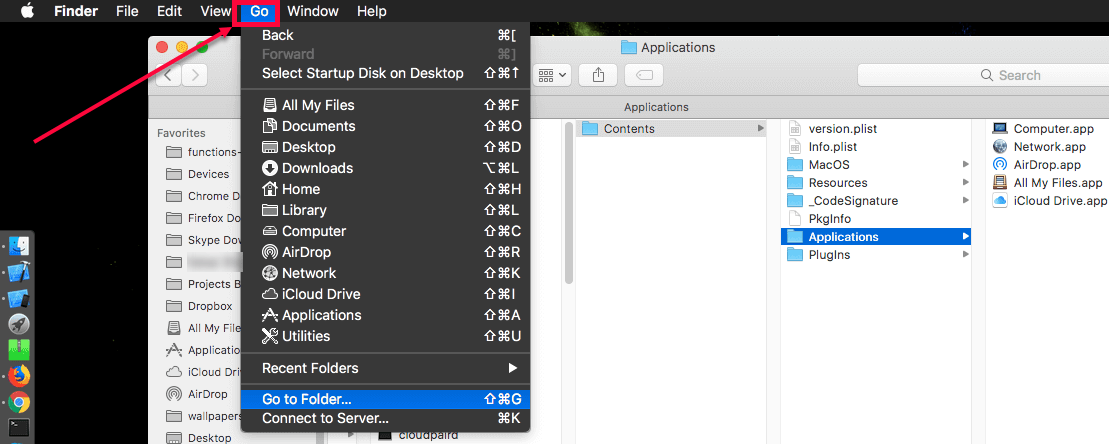The height and width of the screenshot is (445, 1109).
Task: Open the Apple menu
Action: [28, 11]
